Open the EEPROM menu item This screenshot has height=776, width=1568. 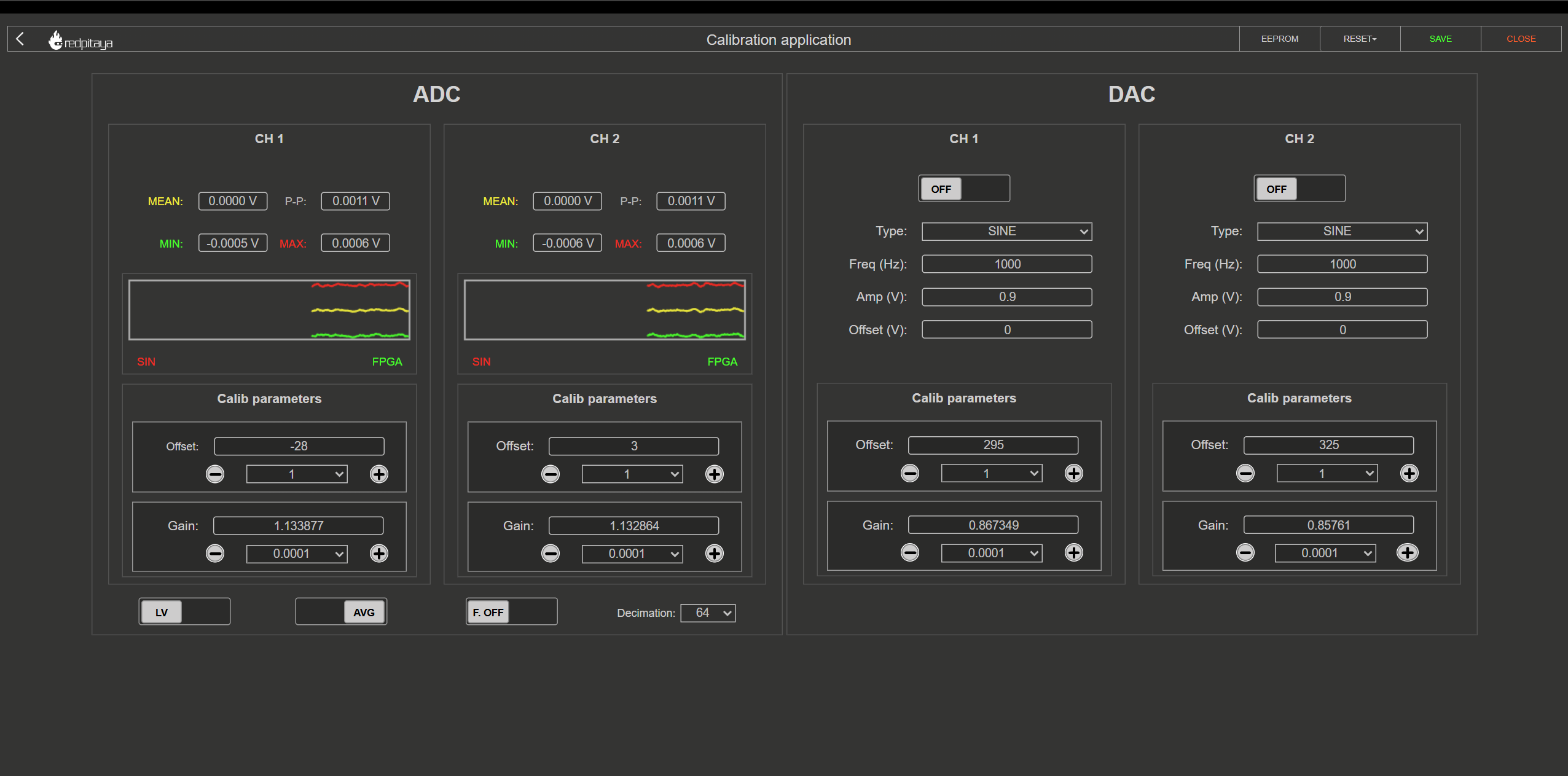1280,39
